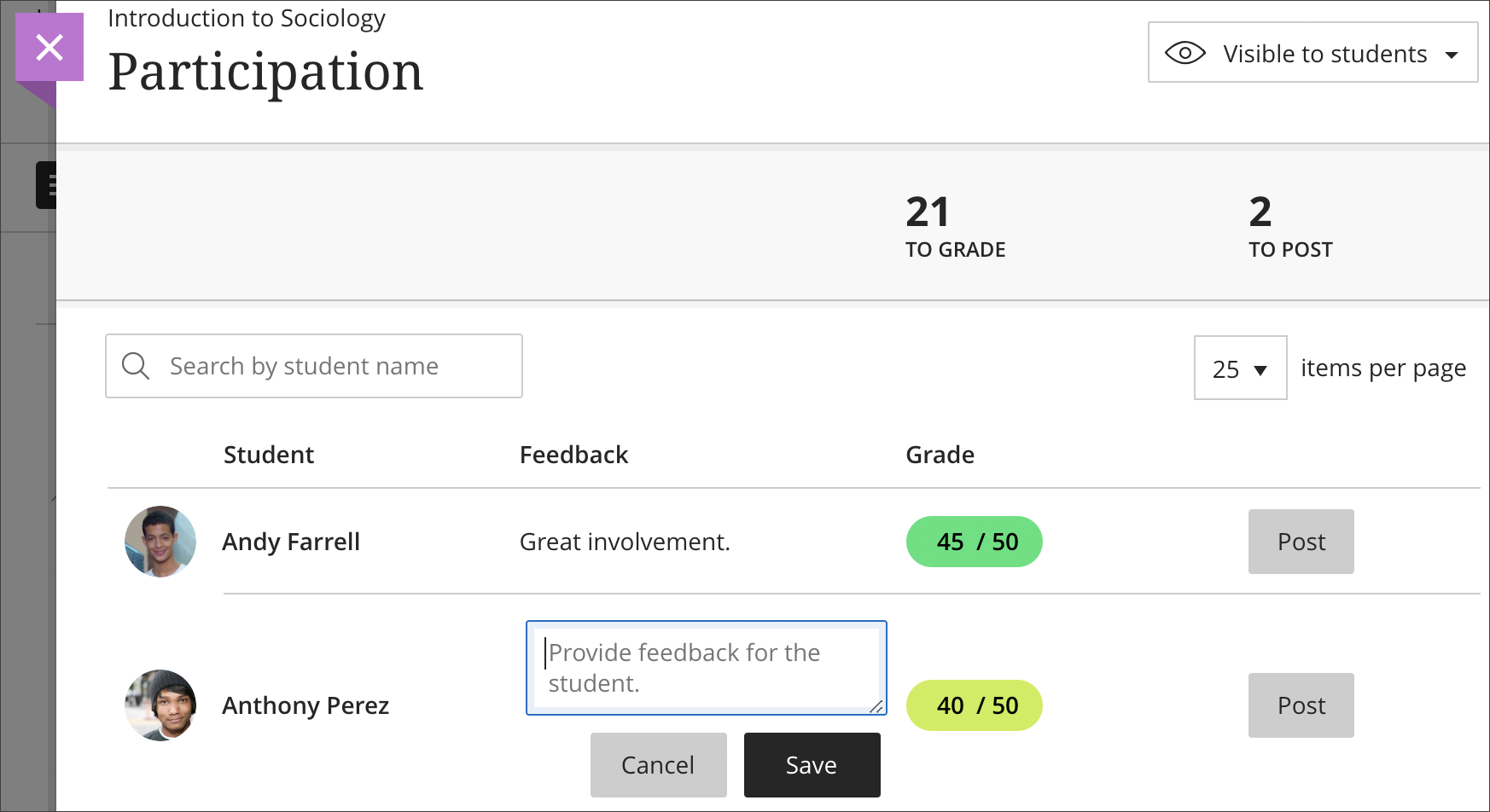Post Andy Farrell's grade
This screenshot has height=812, width=1490.
pos(1301,542)
